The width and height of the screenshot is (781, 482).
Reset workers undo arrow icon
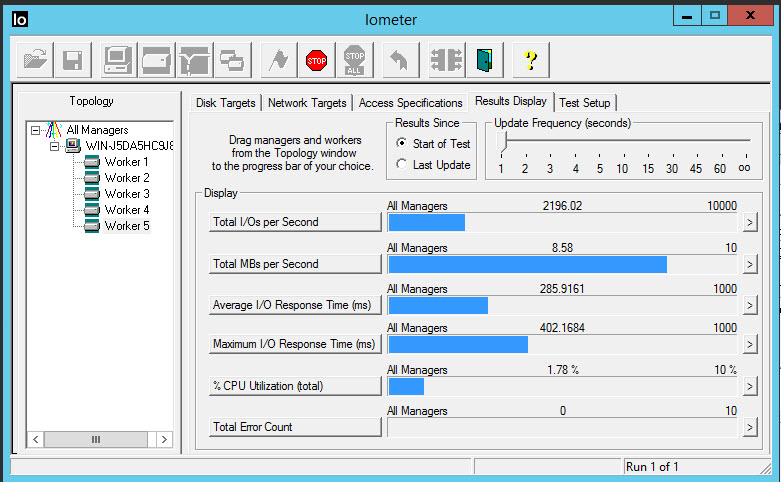(x=399, y=60)
